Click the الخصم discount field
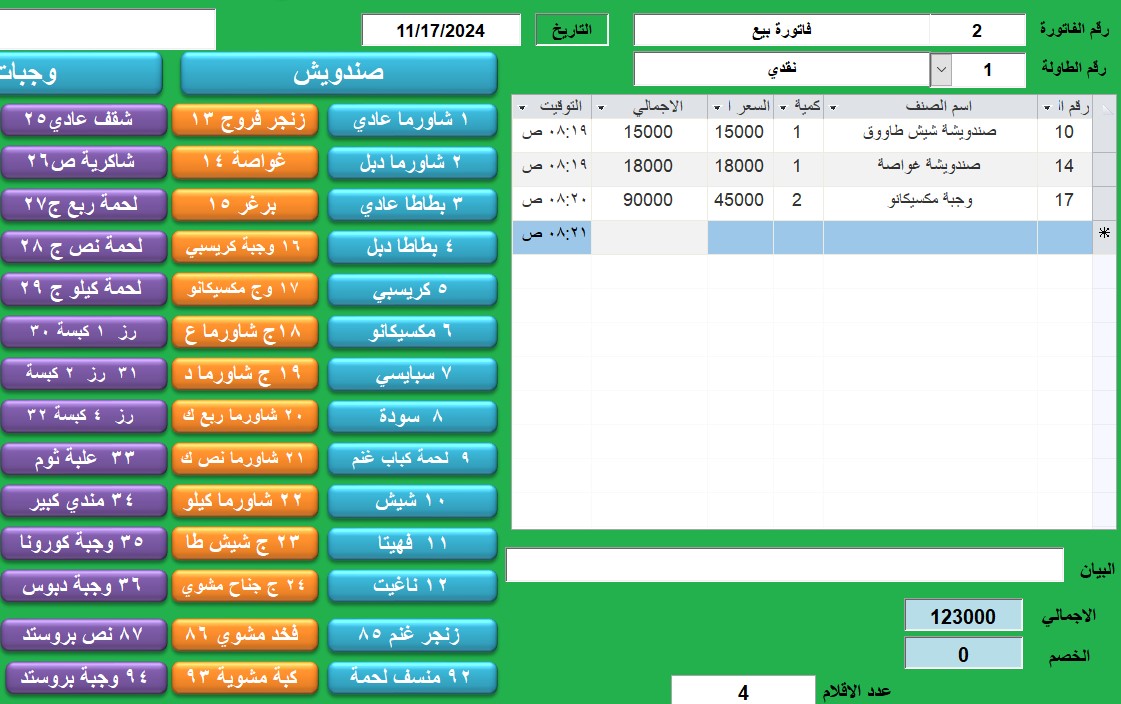This screenshot has height=704, width=1121. tap(963, 655)
